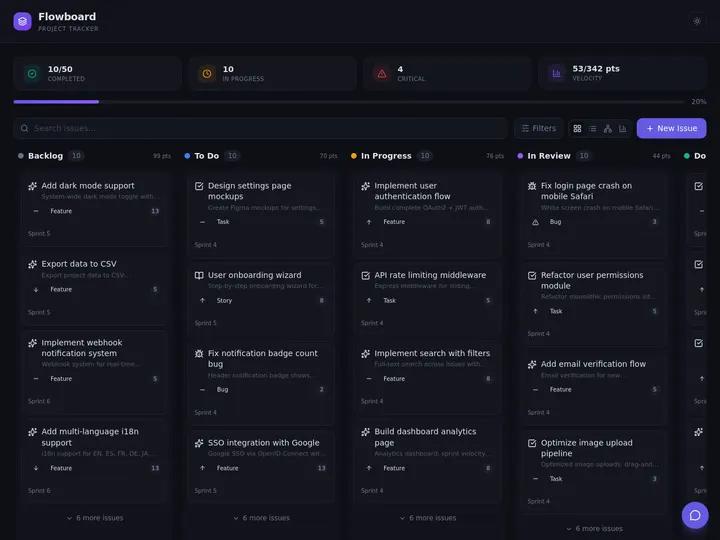The height and width of the screenshot is (540, 720).
Task: Click the gray Backlog status dot
Action: (x=21, y=156)
